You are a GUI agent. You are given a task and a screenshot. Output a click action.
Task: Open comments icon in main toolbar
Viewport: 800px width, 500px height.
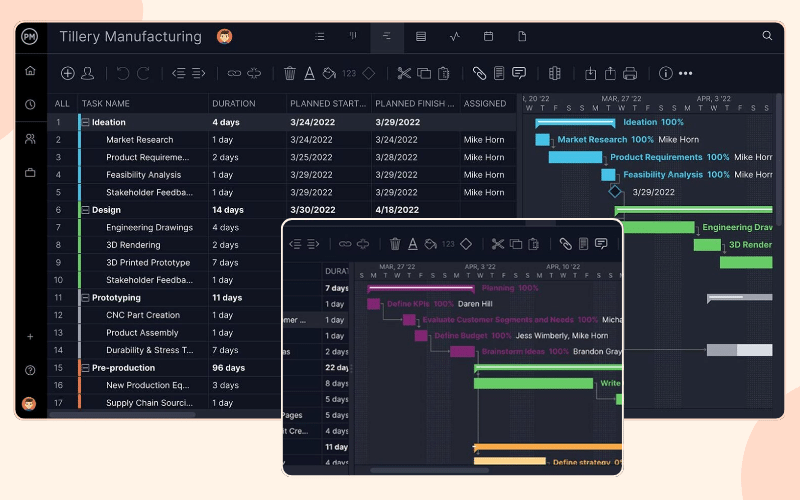point(519,73)
